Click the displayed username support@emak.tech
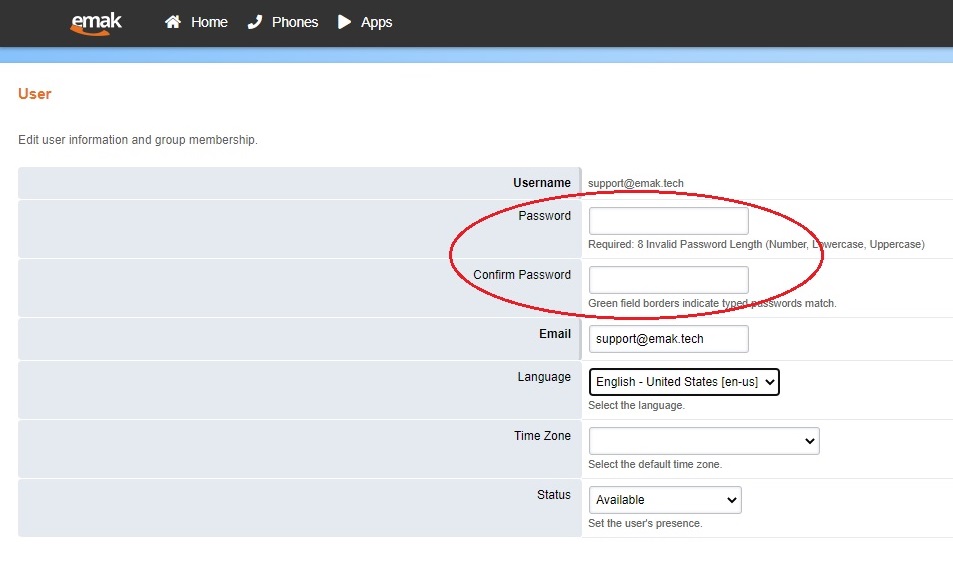 634,183
